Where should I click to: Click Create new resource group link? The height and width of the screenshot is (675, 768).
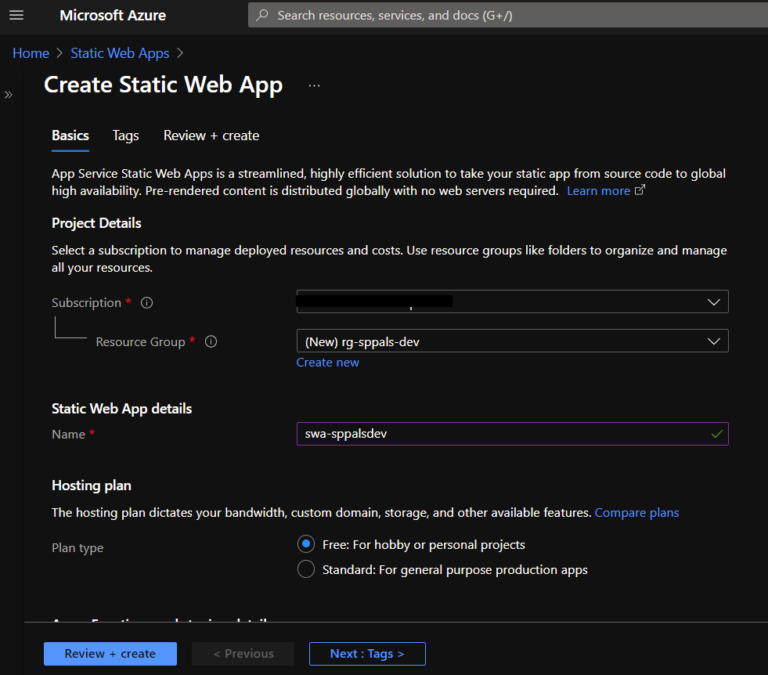(x=327, y=363)
